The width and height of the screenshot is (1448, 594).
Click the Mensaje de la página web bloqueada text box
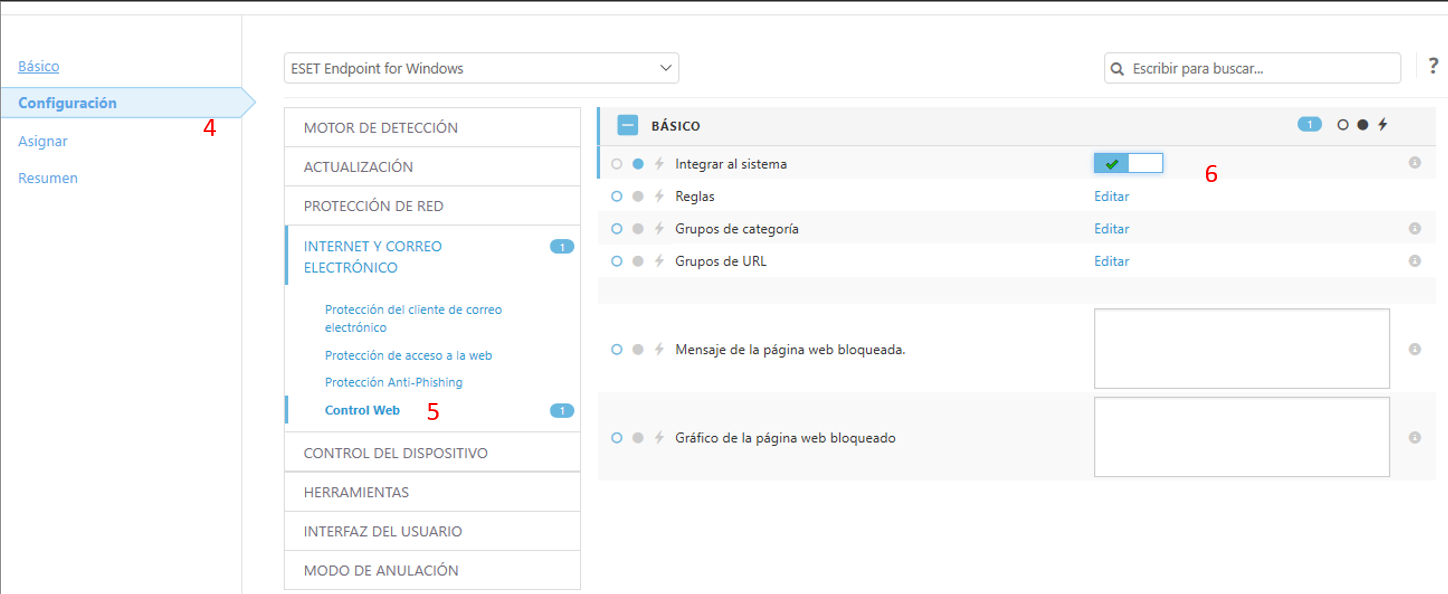(x=1241, y=348)
